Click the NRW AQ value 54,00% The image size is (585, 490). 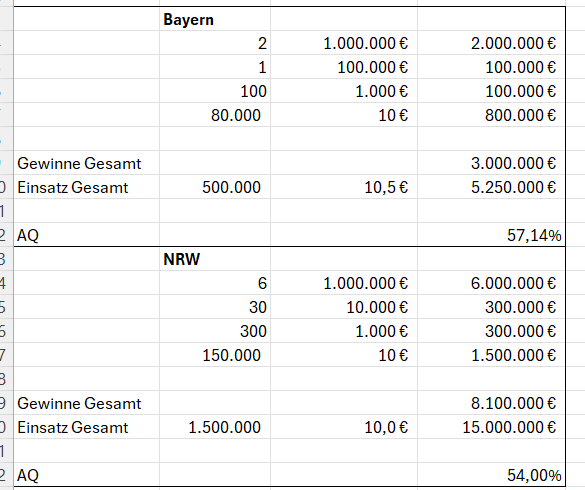[491, 475]
